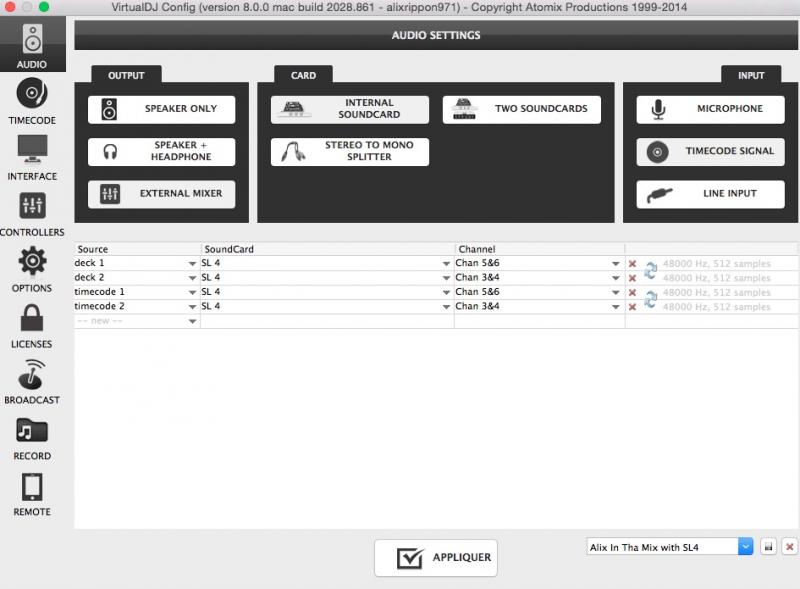Open source dropdown for deck 2
The width and height of the screenshot is (800, 589).
click(x=192, y=278)
